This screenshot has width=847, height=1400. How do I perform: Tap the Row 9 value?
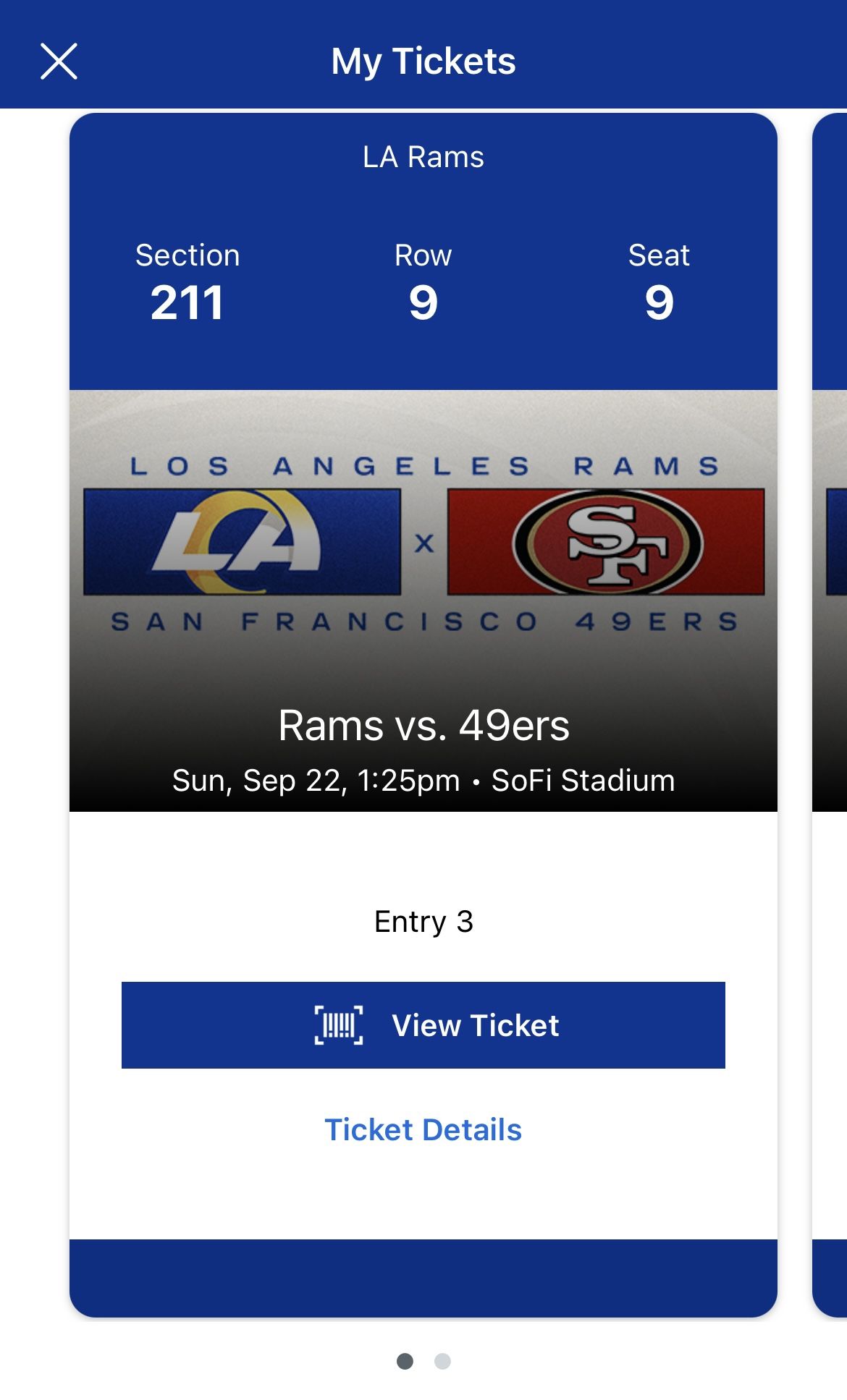423,302
